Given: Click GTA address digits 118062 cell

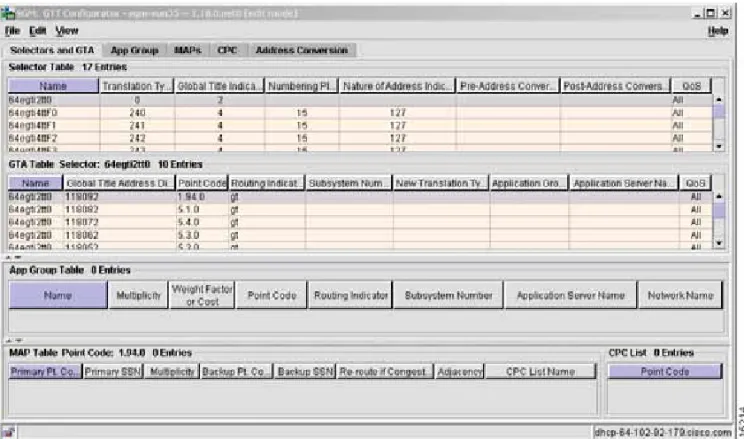Looking at the screenshot, I should [x=120, y=235].
